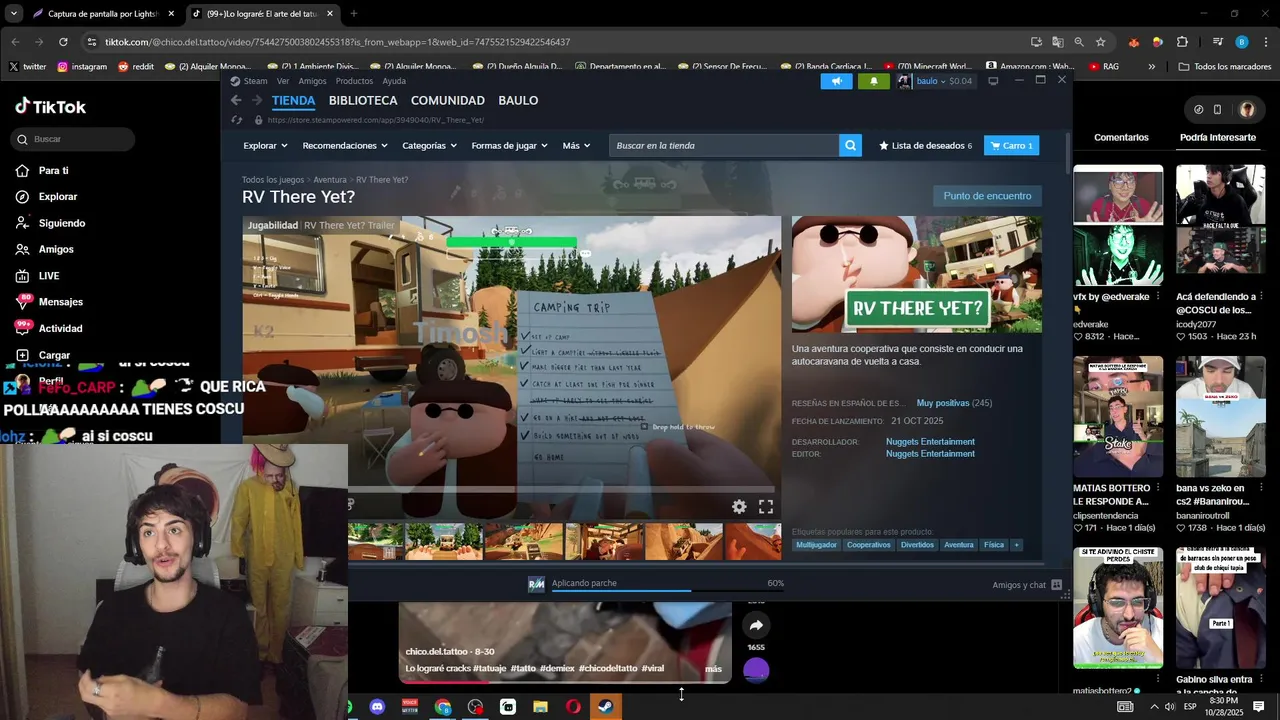Click Chrome zoom magnifier icon in address bar
This screenshot has height=720, width=1280.
[x=1079, y=42]
